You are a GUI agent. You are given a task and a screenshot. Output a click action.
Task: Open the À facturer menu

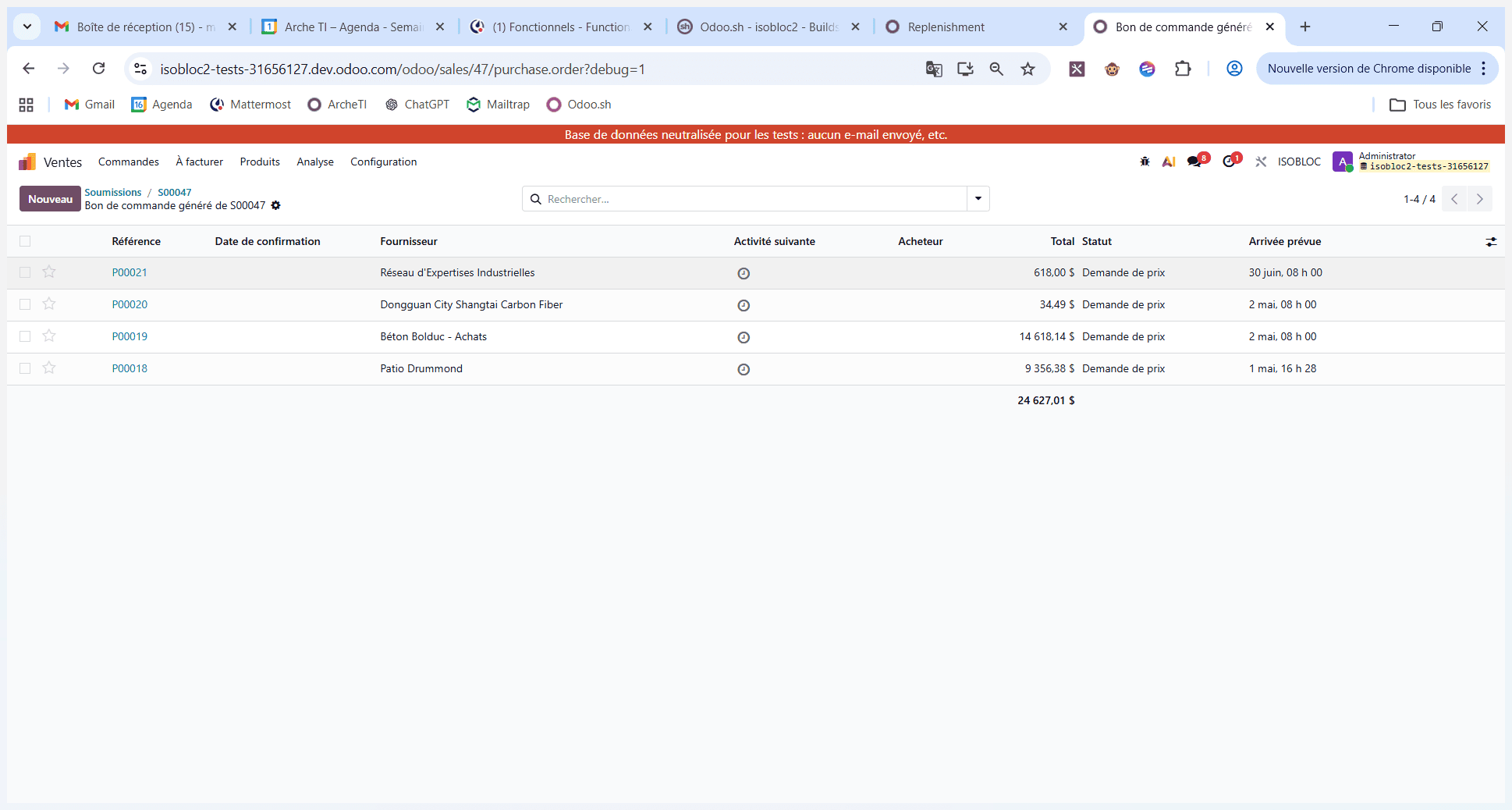[x=199, y=162]
